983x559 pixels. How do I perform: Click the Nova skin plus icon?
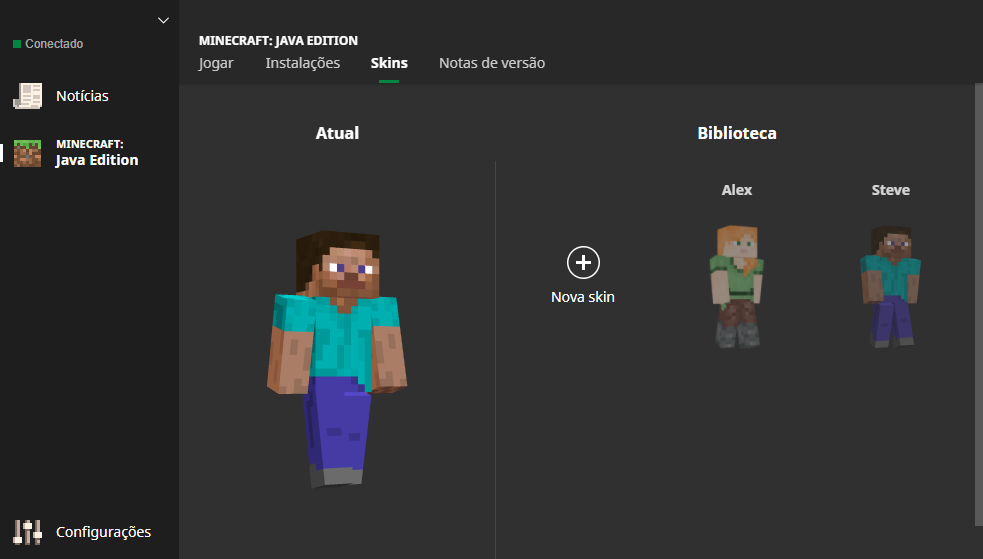click(583, 263)
